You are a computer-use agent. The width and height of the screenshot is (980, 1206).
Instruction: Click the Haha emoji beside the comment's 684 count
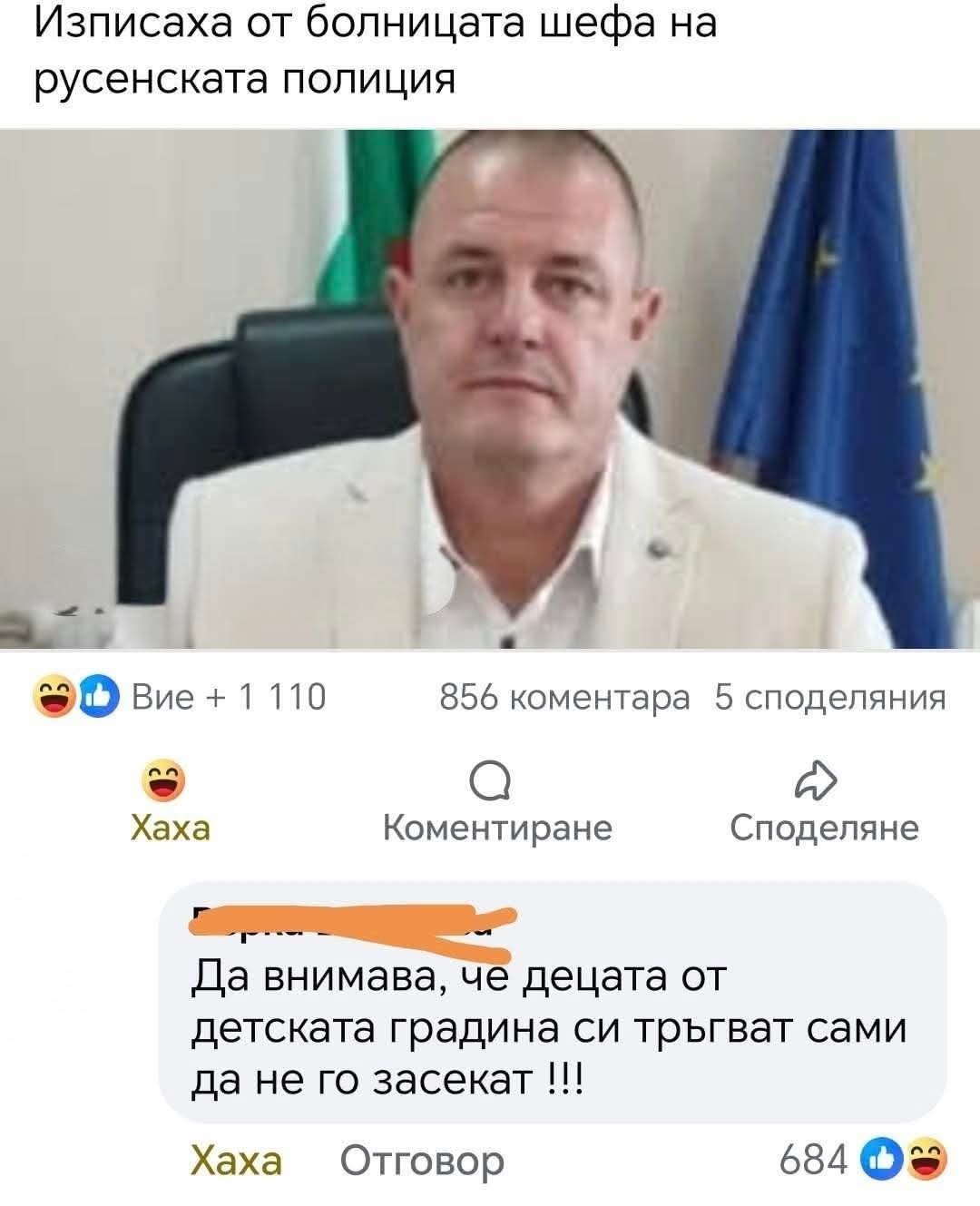(x=927, y=1159)
